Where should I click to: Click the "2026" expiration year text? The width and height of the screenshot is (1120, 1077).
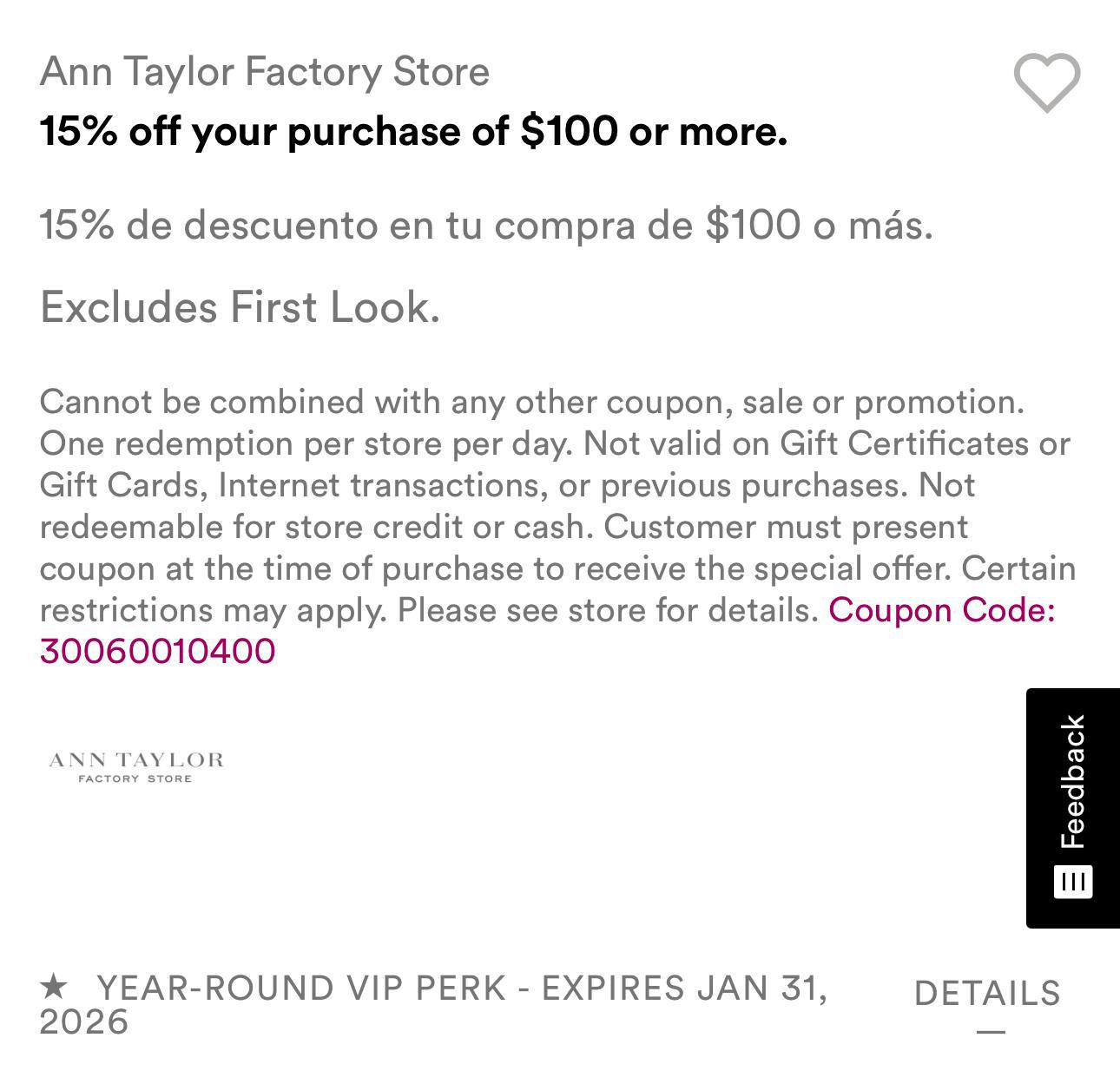point(84,1022)
